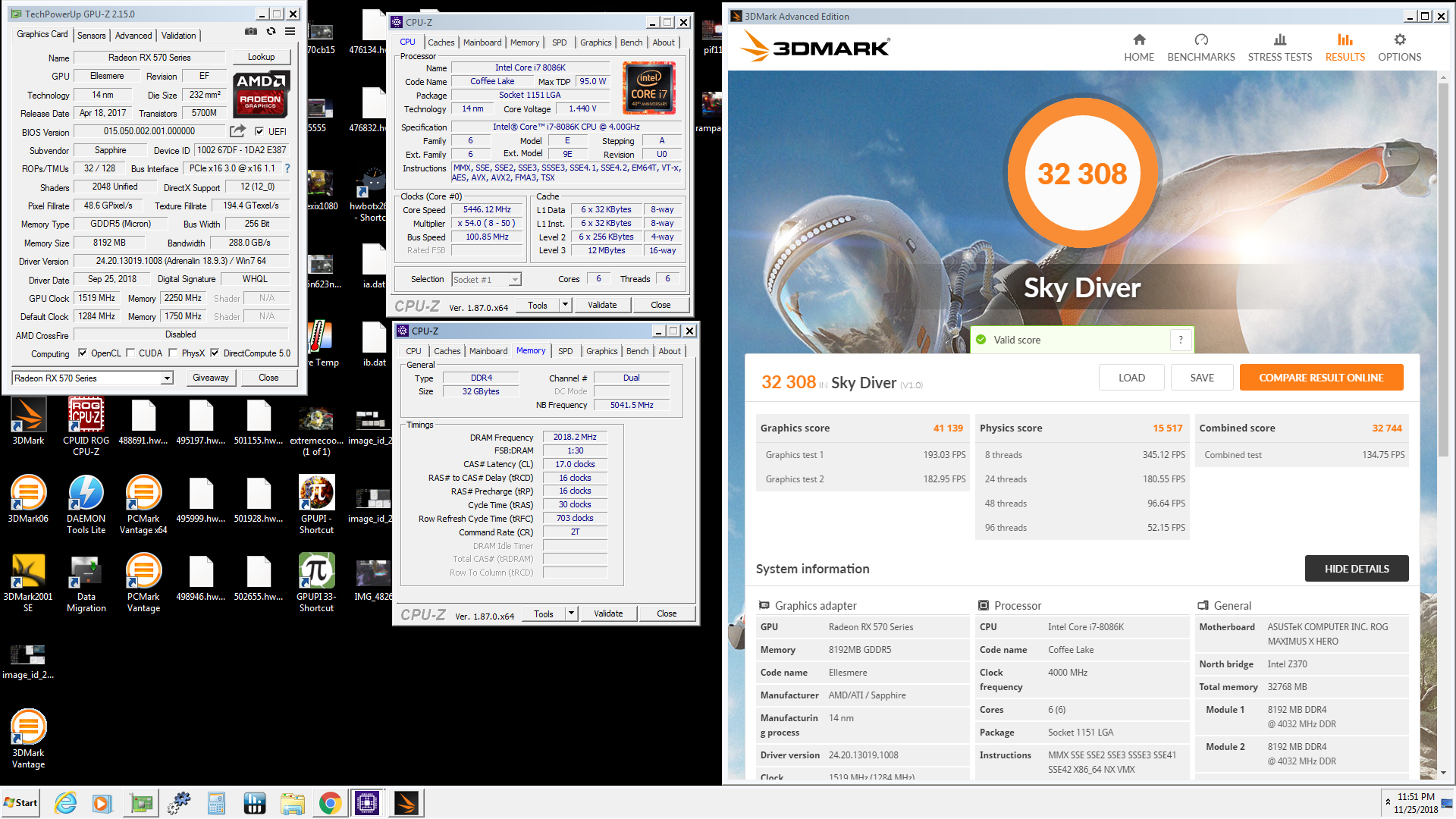Switch to CPU-Z via taskbar icon
The width and height of the screenshot is (1456, 819).
[367, 803]
